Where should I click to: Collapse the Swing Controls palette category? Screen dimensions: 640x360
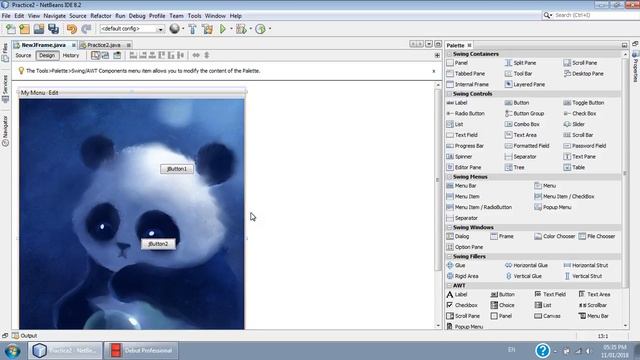pos(449,94)
